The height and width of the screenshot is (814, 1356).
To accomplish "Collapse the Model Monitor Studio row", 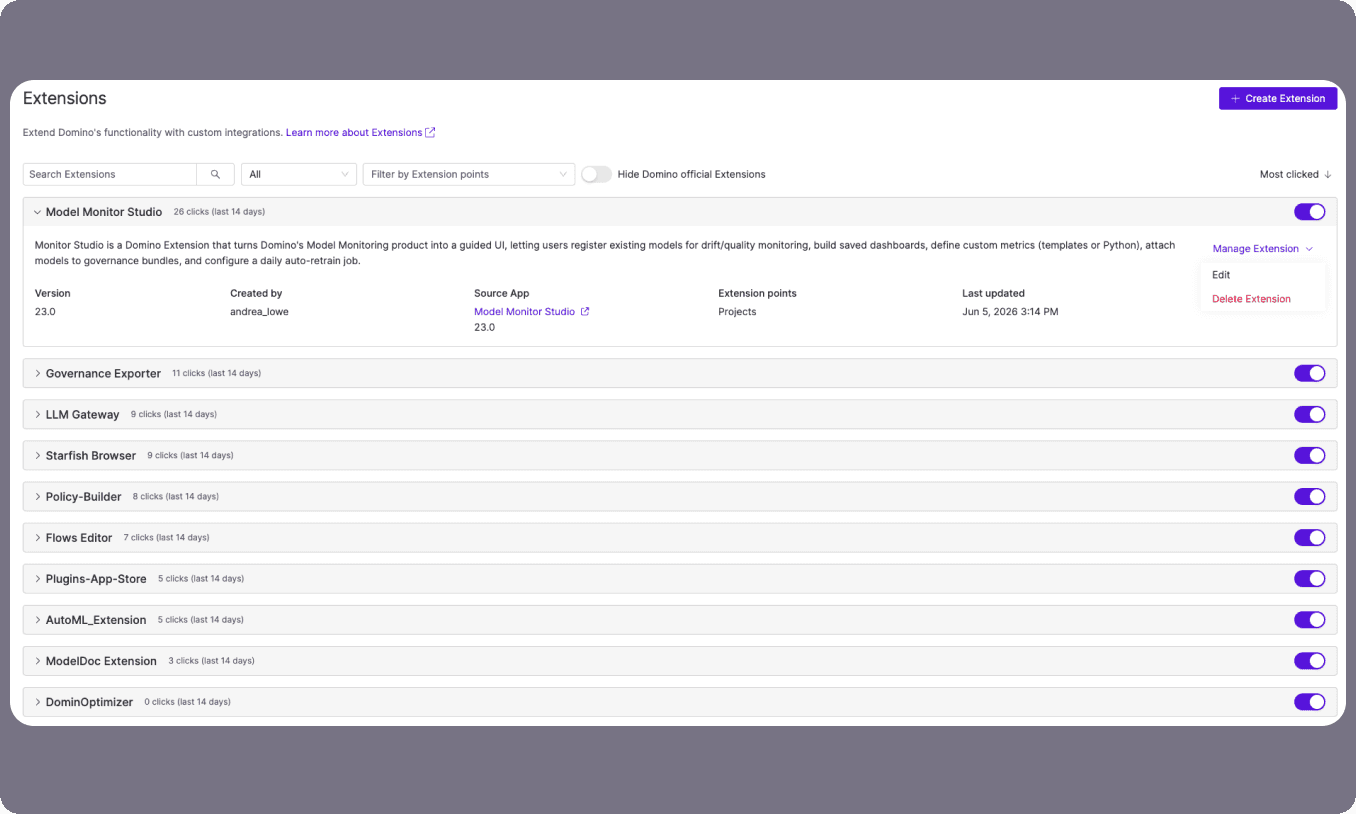I will [37, 212].
